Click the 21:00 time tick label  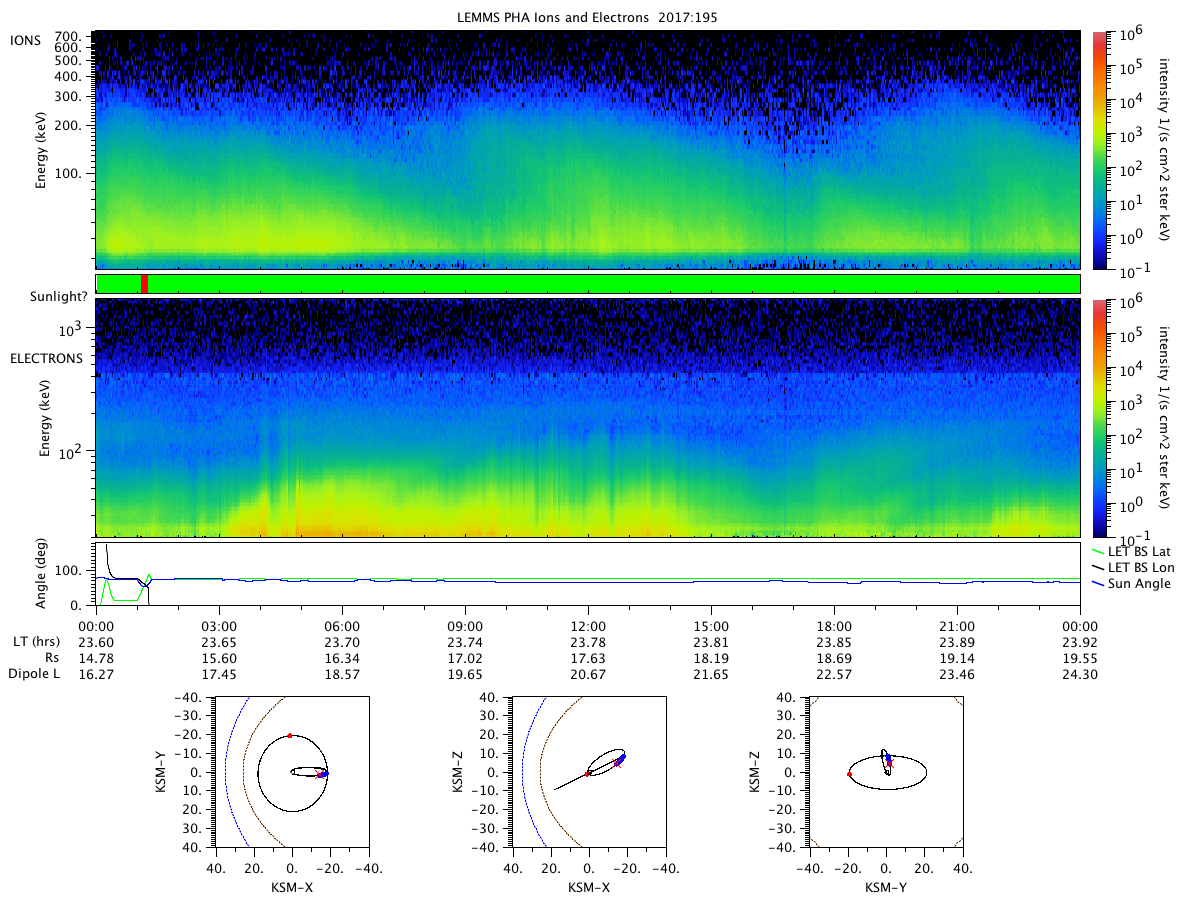[957, 625]
